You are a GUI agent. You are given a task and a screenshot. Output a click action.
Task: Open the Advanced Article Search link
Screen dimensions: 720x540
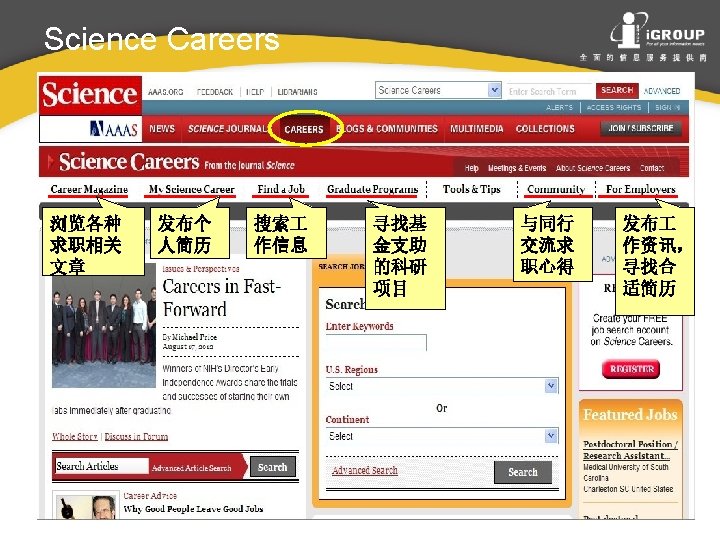(191, 468)
